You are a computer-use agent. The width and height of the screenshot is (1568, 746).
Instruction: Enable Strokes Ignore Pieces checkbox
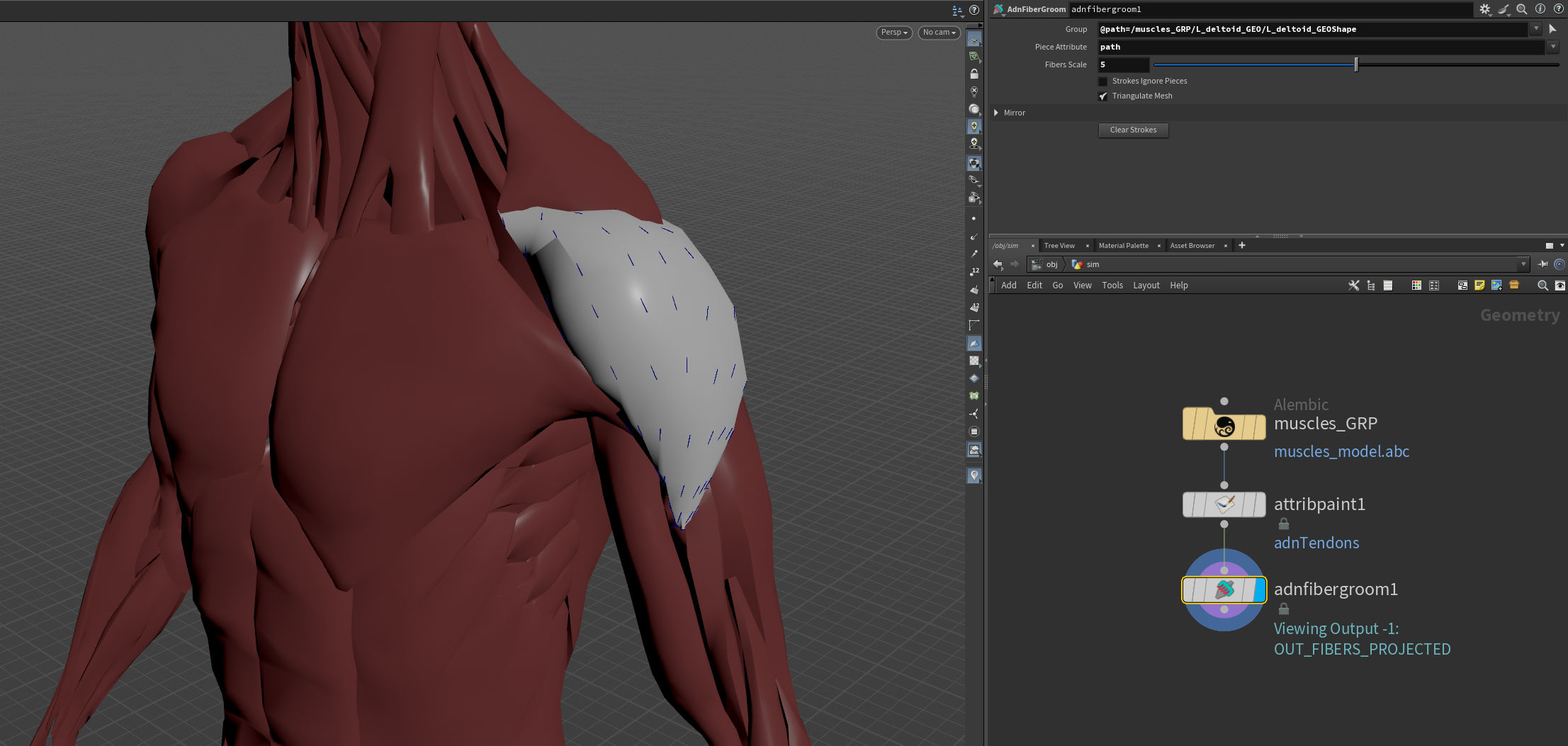click(1102, 81)
